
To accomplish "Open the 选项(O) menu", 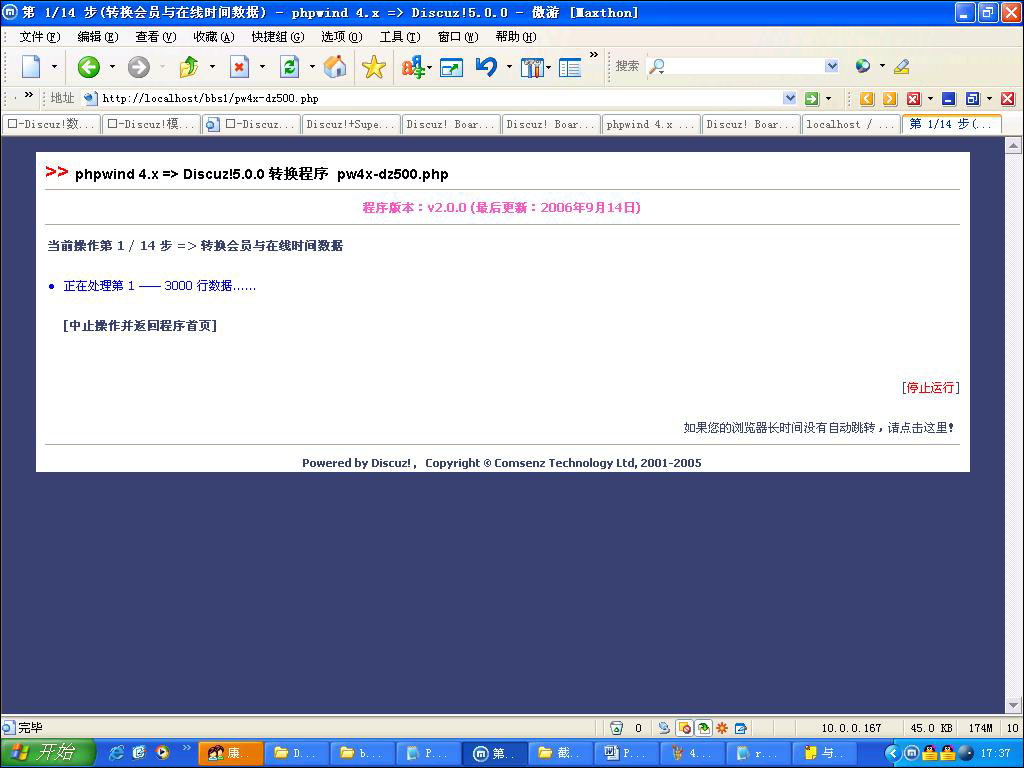I will pos(342,37).
